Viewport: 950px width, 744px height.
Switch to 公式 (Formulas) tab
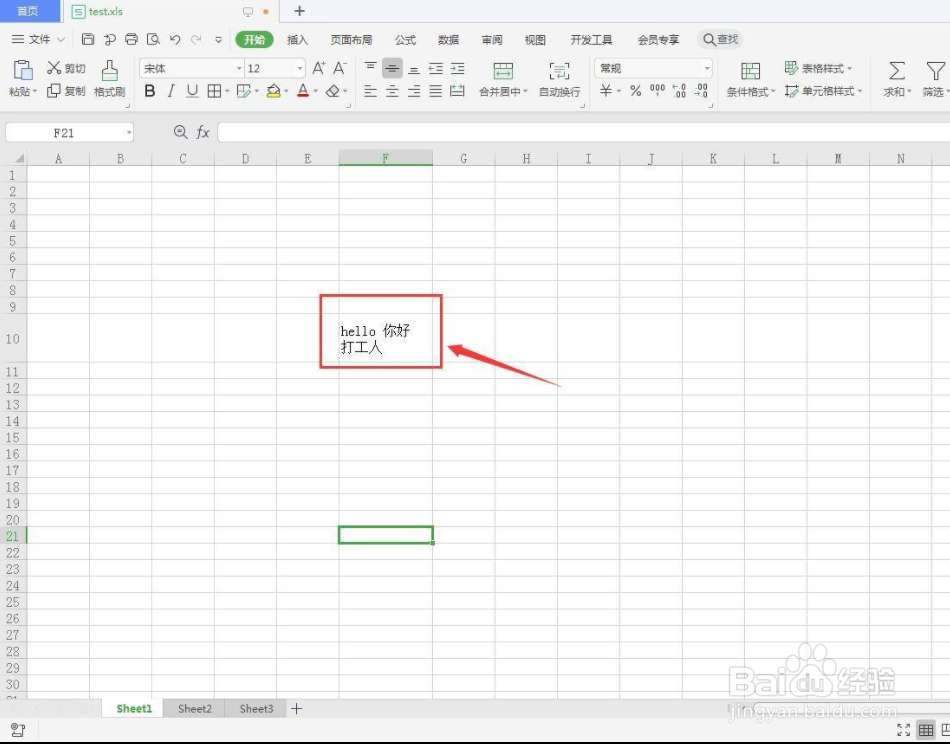pos(405,40)
